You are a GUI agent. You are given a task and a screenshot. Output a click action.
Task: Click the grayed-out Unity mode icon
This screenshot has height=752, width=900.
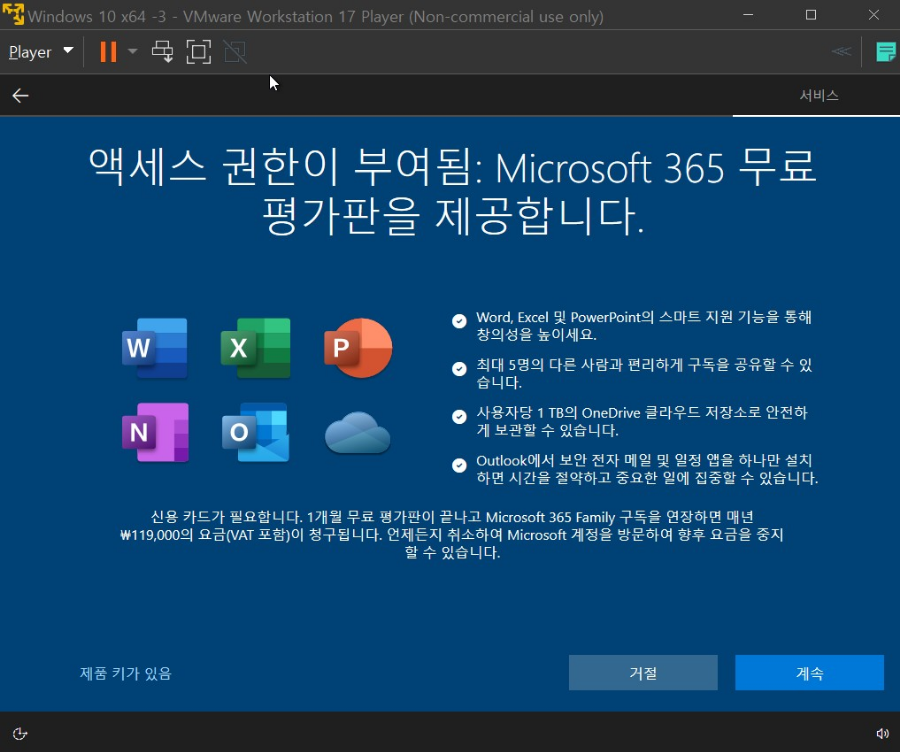(x=235, y=52)
